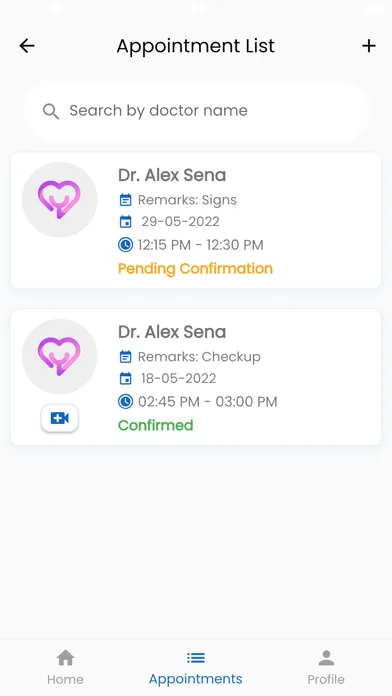Go back using the left arrow icon
Image resolution: width=392 pixels, height=696 pixels.
click(27, 46)
